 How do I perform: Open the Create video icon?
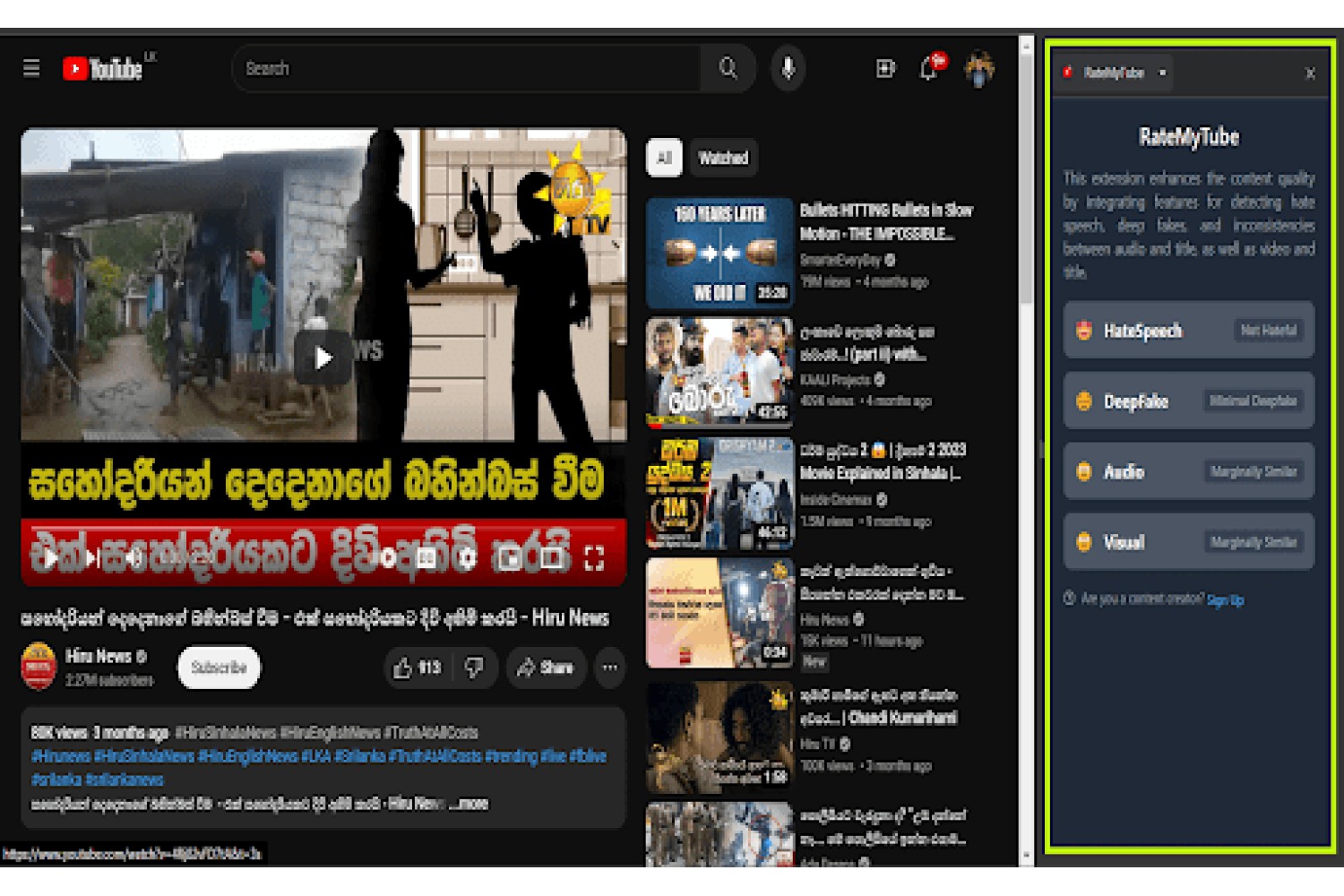(x=885, y=68)
